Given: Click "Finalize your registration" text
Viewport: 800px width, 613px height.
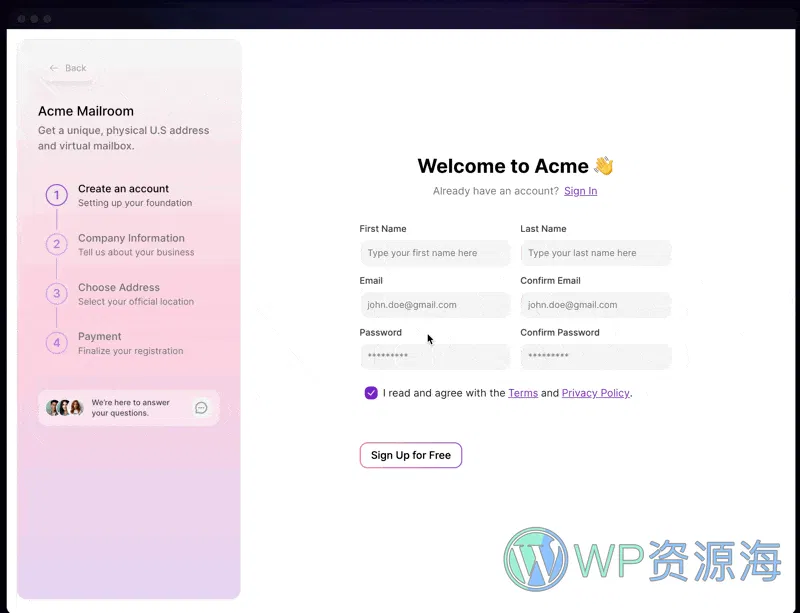Looking at the screenshot, I should click(x=131, y=351).
